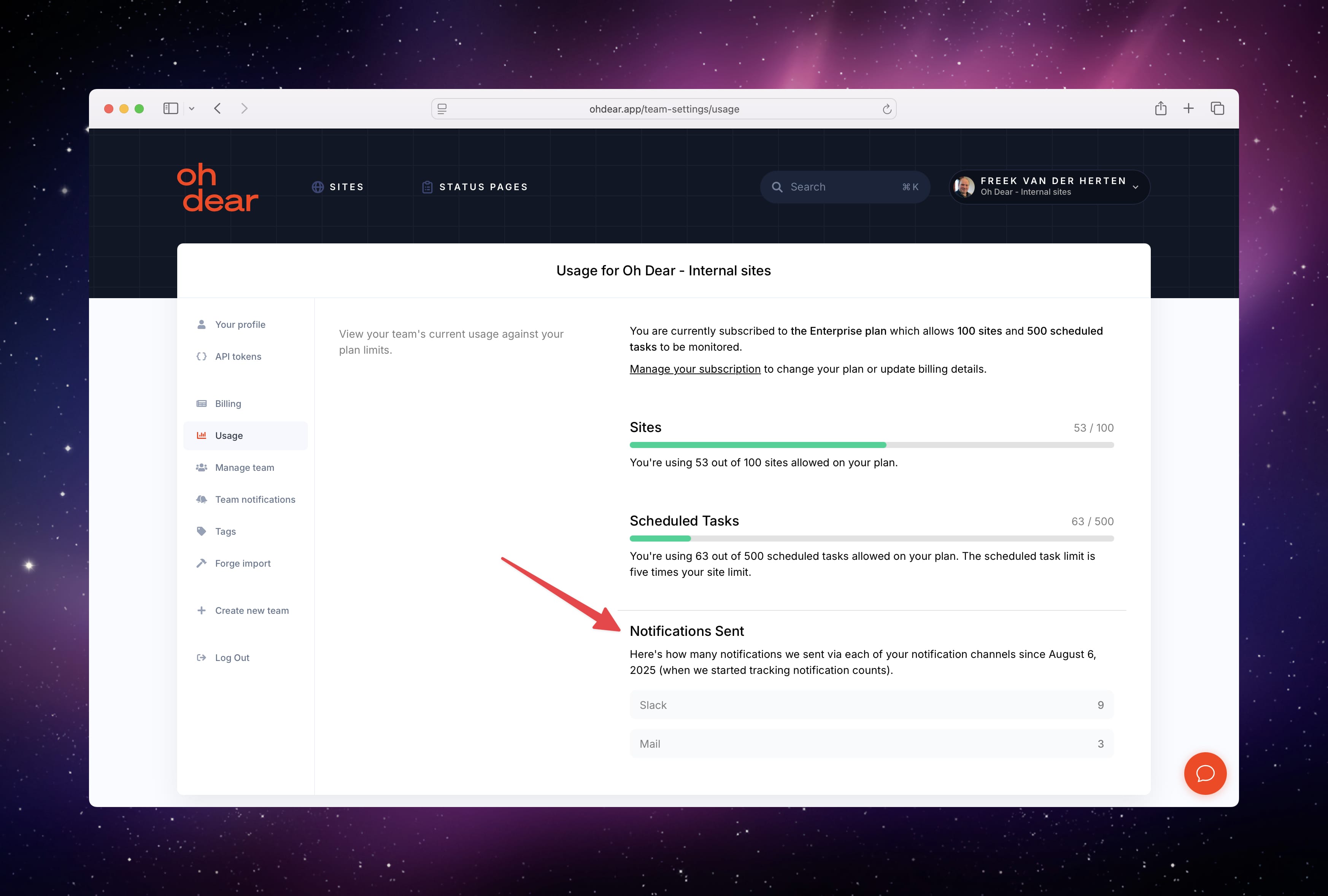Screen dimensions: 1328x896
Task: Open Manage team
Action: 245,467
